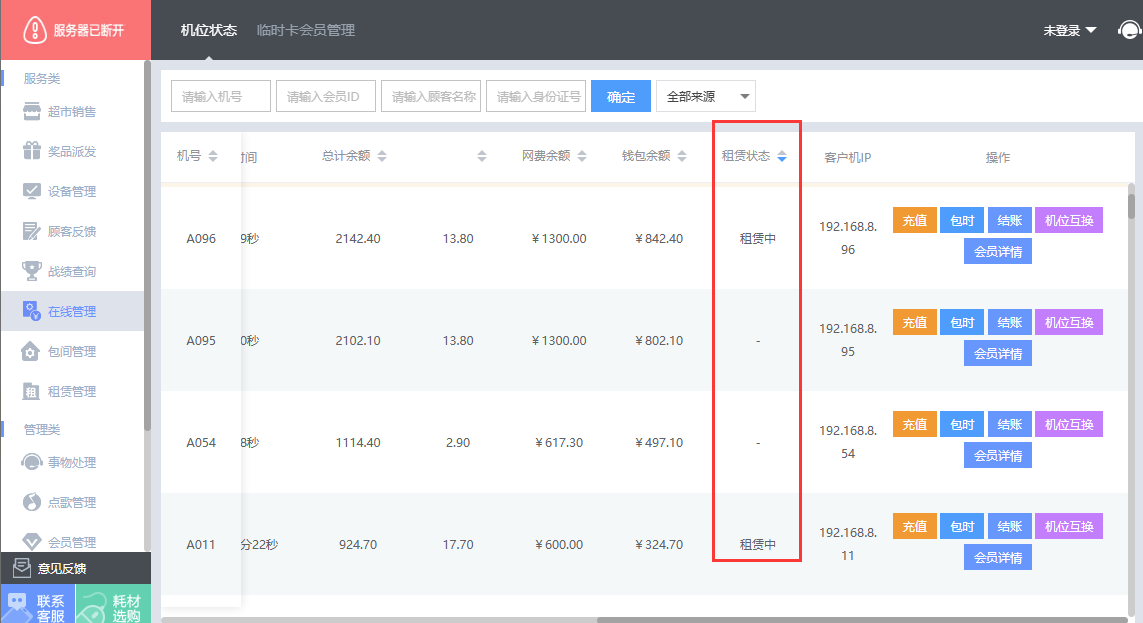1143x623 pixels.
Task: Click 机位互换 button for A095
Action: point(1069,322)
